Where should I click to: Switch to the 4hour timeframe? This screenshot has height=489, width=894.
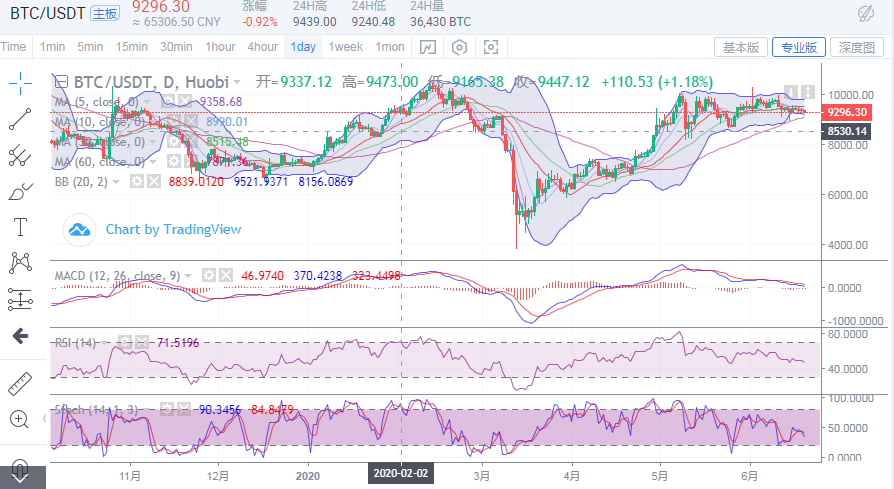pos(263,47)
